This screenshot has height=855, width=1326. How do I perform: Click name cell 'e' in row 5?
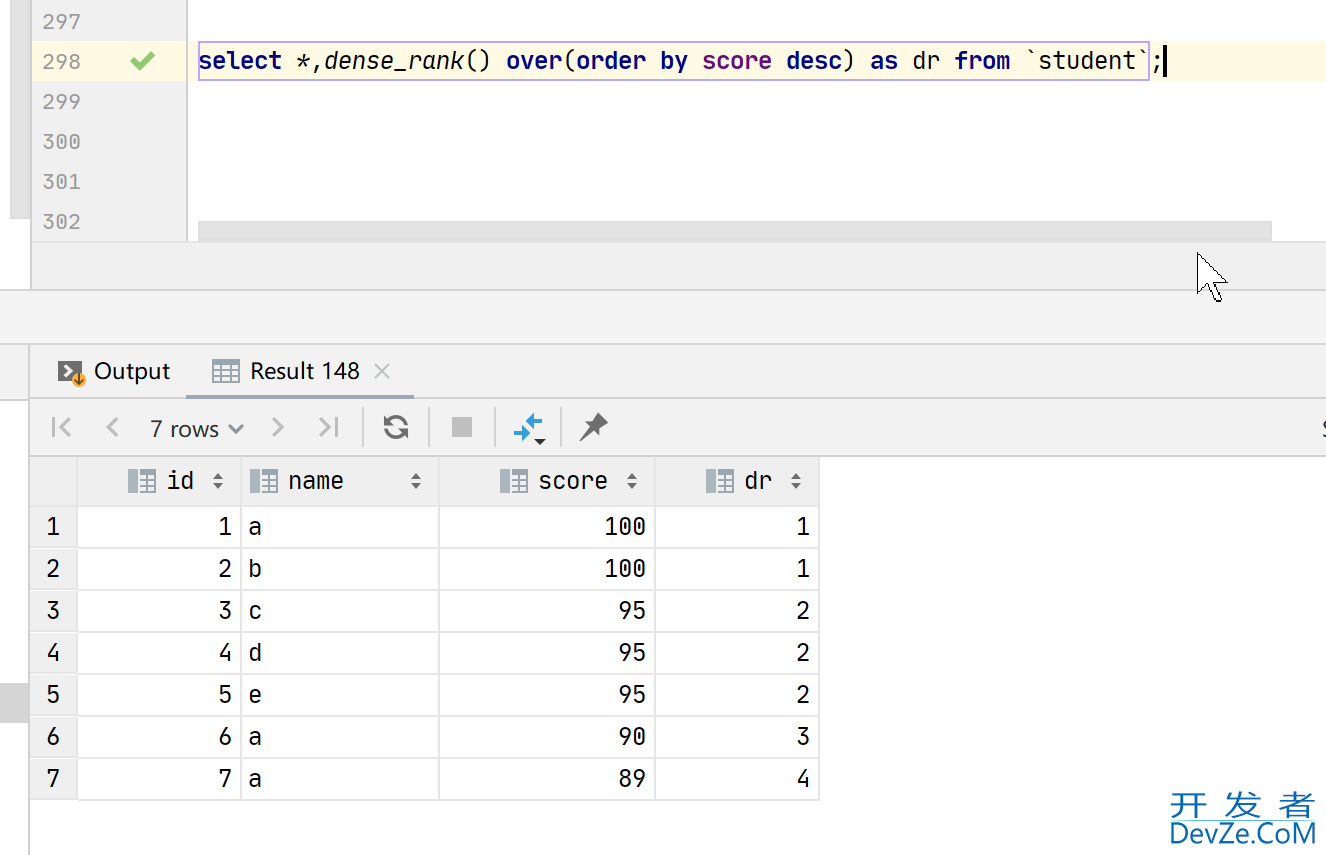(x=339, y=695)
